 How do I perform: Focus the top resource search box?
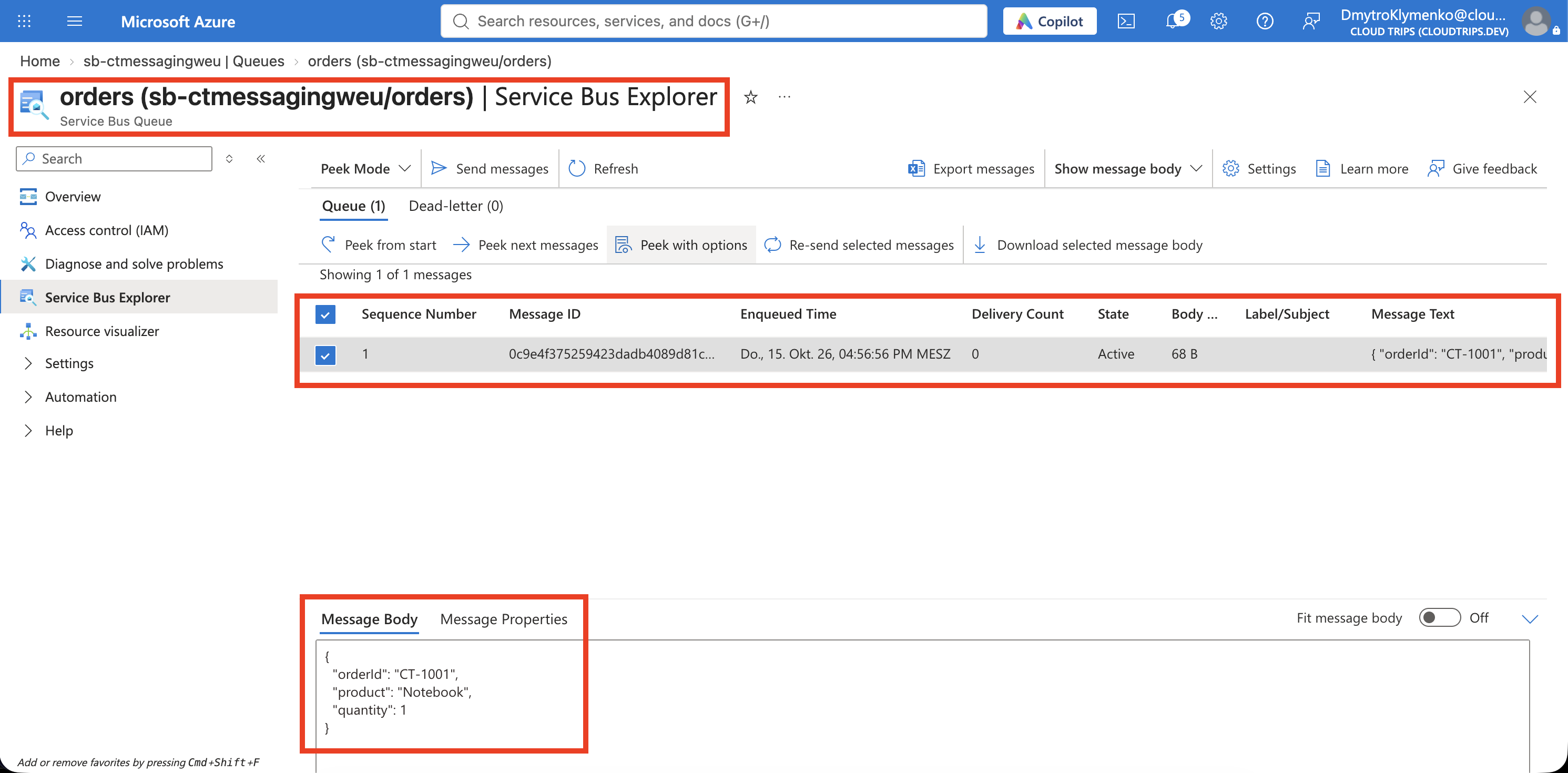pos(714,22)
